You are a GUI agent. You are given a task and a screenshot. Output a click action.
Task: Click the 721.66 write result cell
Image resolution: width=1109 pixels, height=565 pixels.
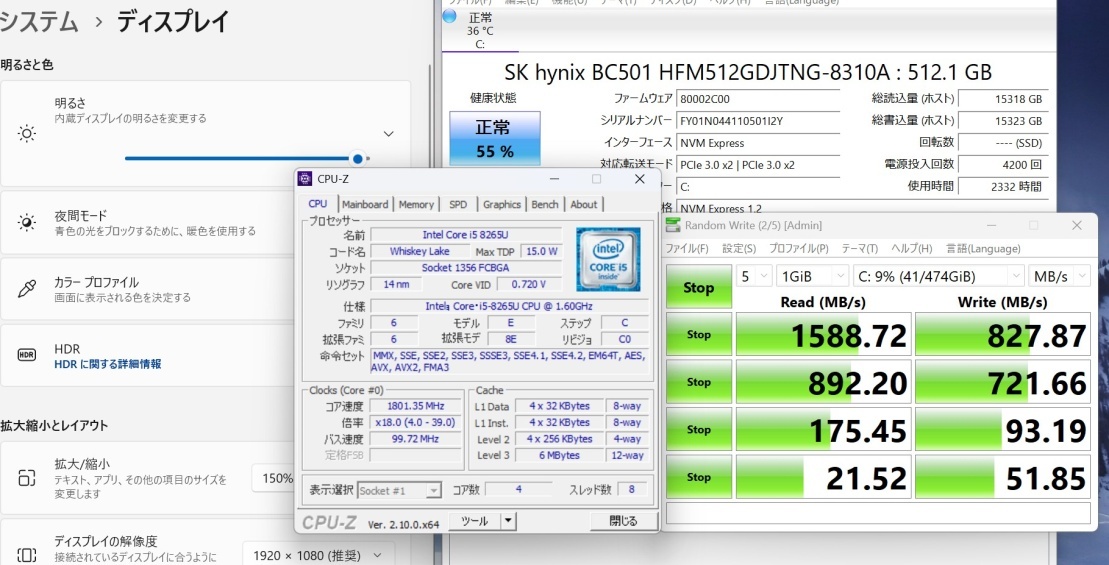1001,382
